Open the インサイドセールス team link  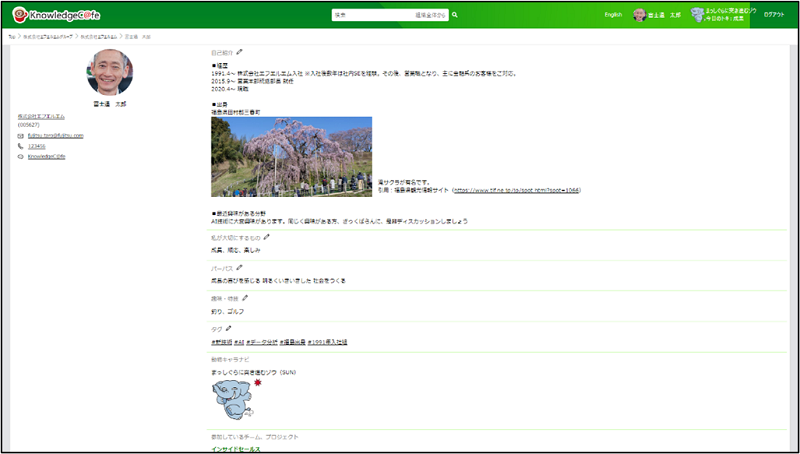235,449
